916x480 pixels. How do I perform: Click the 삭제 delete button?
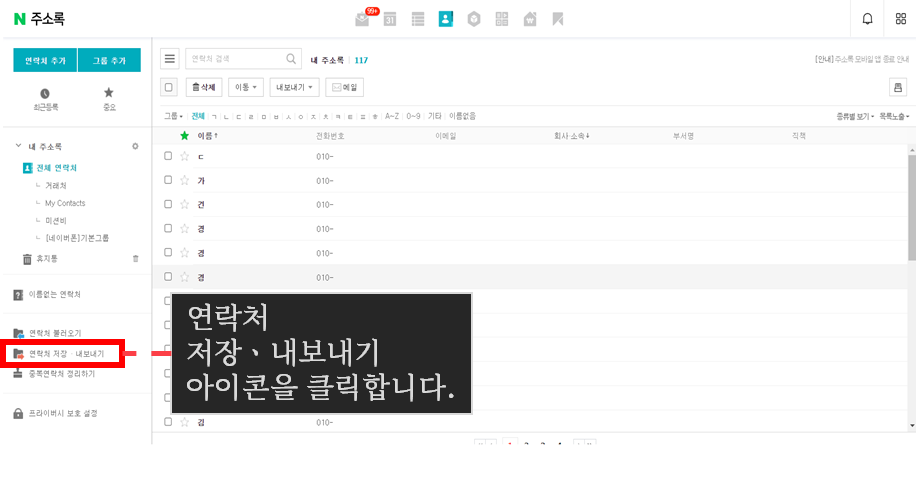pyautogui.click(x=204, y=88)
